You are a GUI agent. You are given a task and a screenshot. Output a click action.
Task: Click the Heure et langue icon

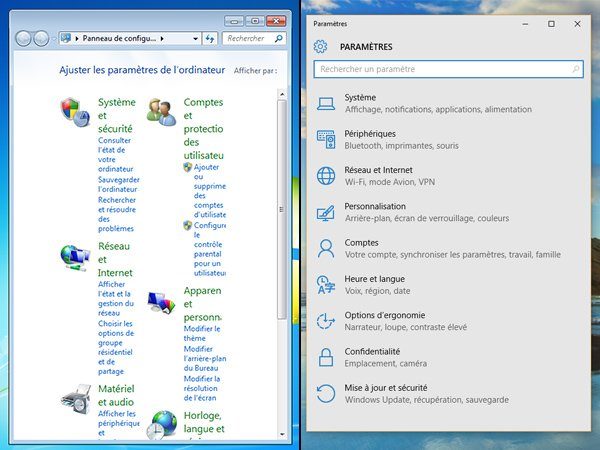[326, 285]
